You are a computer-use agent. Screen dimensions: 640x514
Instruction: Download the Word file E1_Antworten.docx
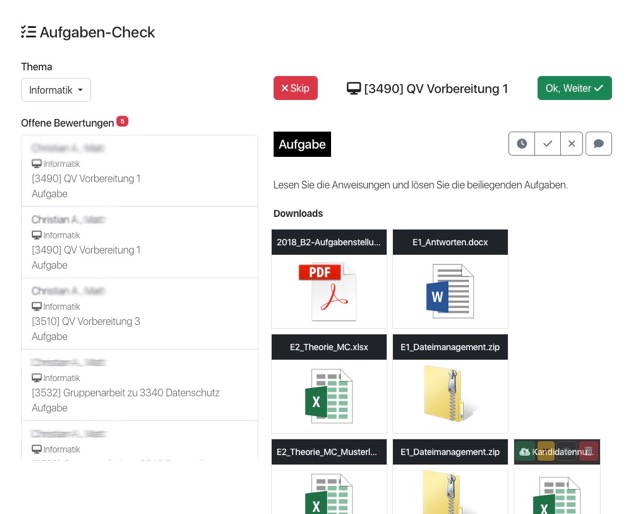(450, 291)
